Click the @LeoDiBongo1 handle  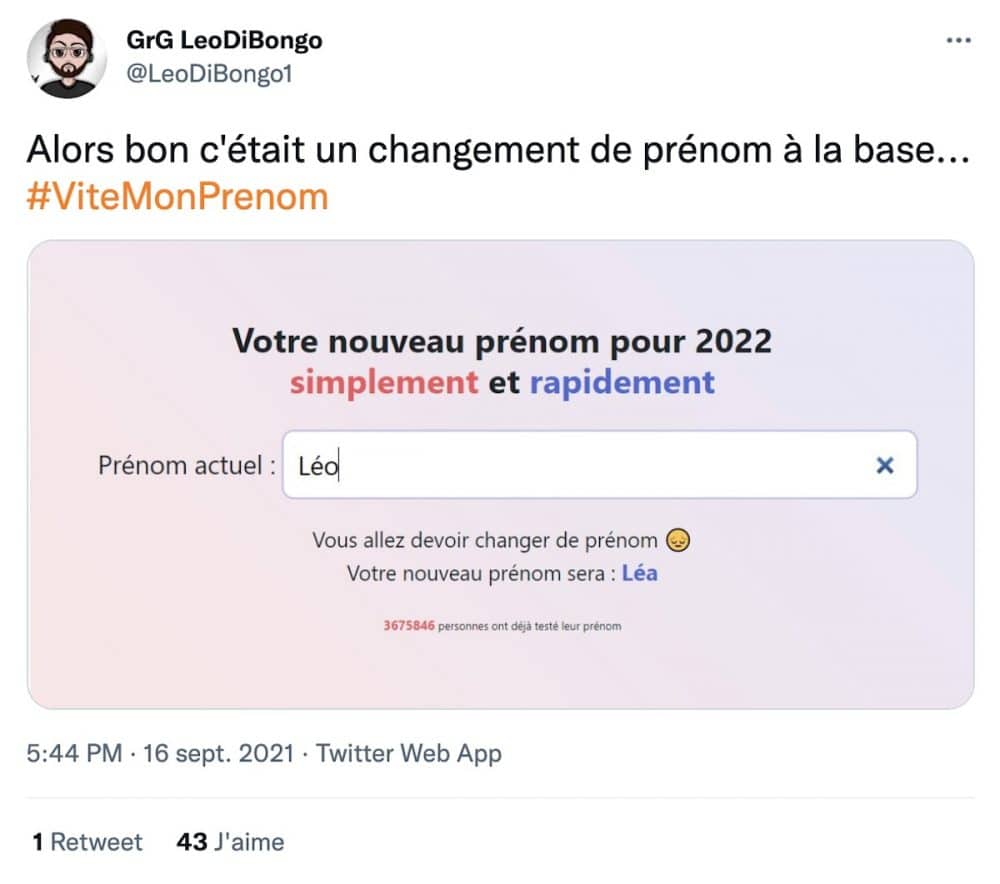(x=209, y=74)
